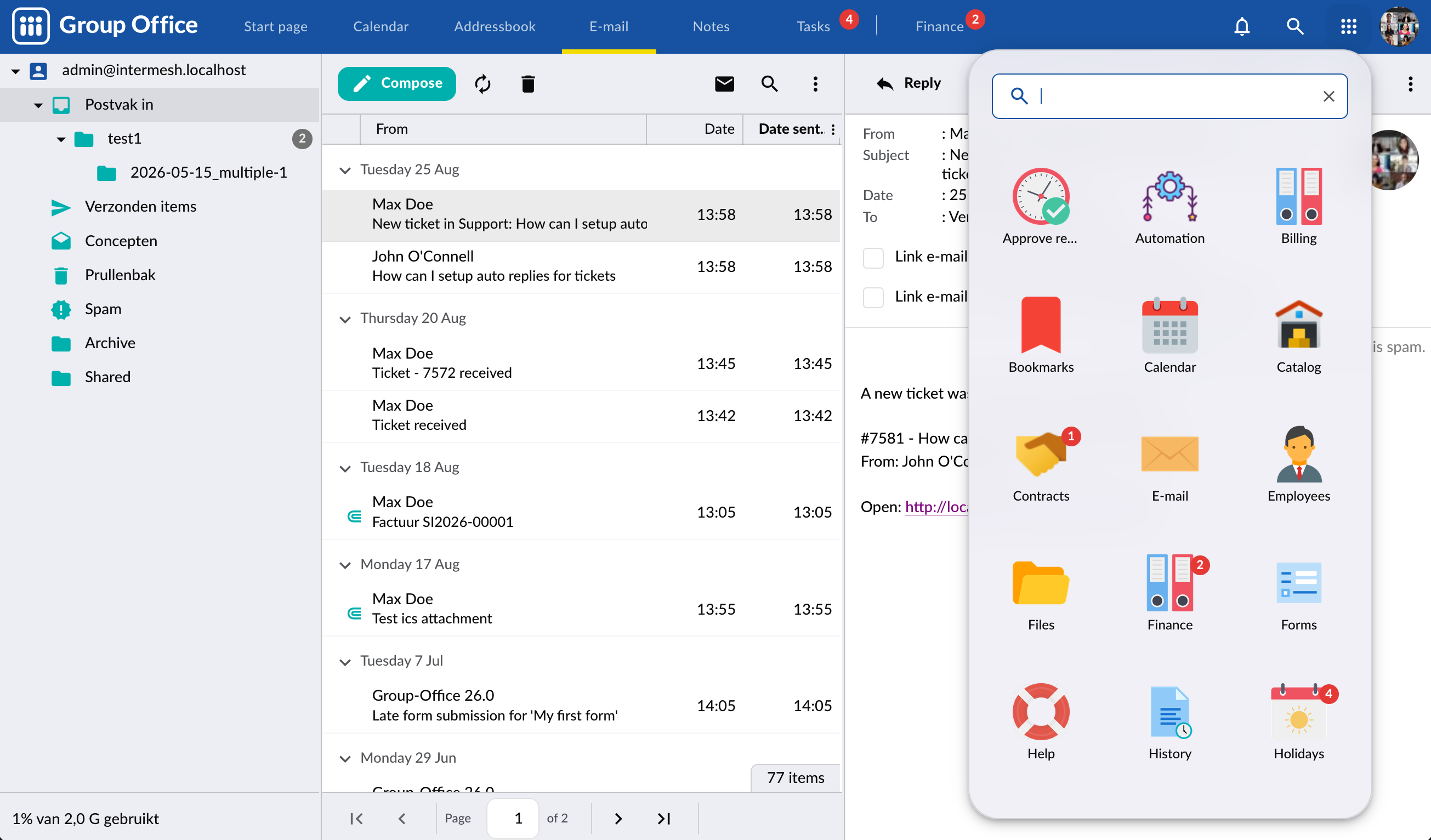Open more options in message view
This screenshot has width=1431, height=840.
coord(1410,84)
